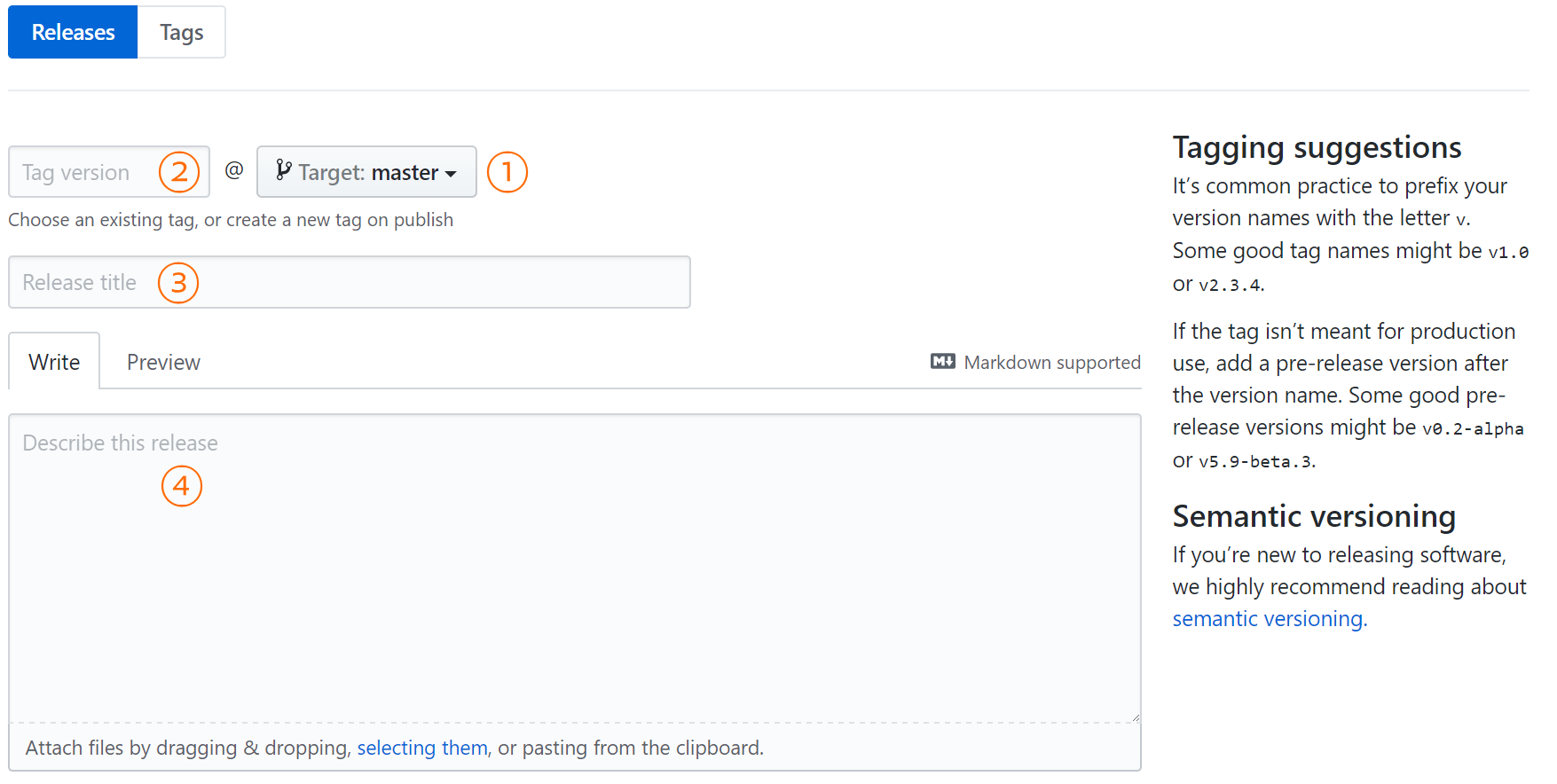Viewport: 1557px width, 784px height.
Task: Click the selecting them link
Action: pos(422,748)
